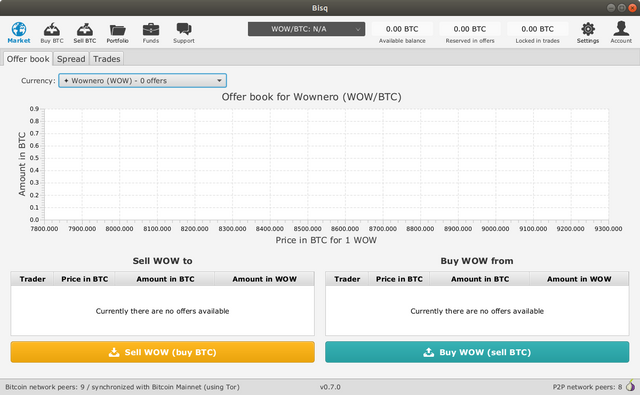Sort Buy table by Trader column
This screenshot has height=395, width=640.
[x=347, y=279]
